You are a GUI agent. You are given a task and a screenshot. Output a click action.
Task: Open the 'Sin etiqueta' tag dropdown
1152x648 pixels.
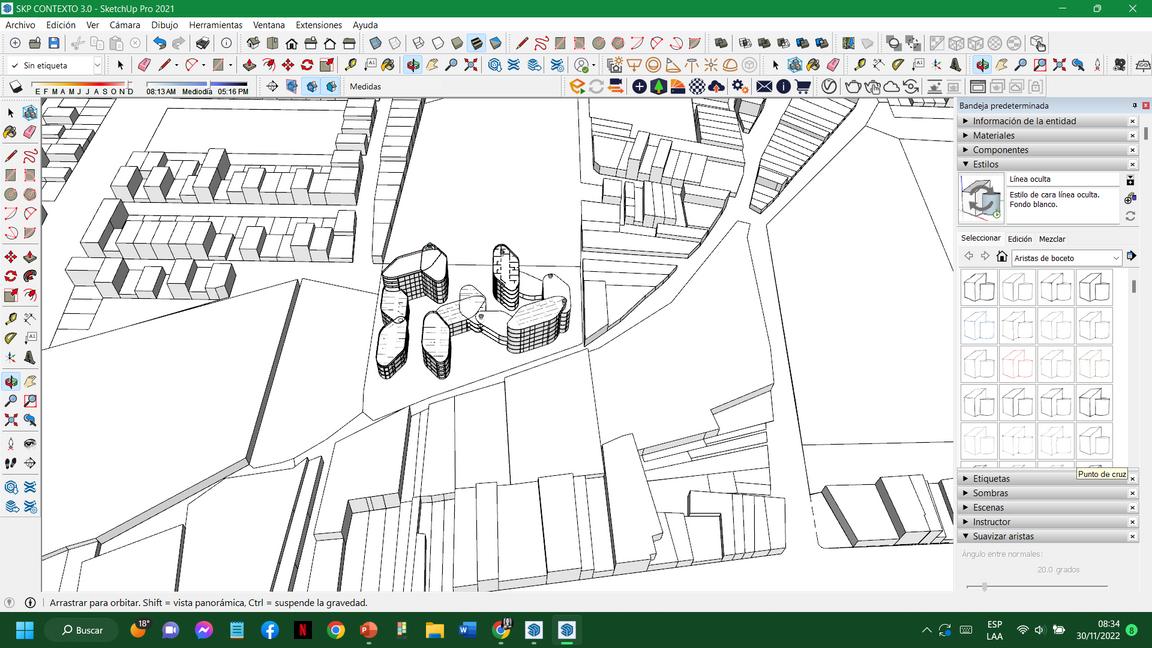[97, 65]
